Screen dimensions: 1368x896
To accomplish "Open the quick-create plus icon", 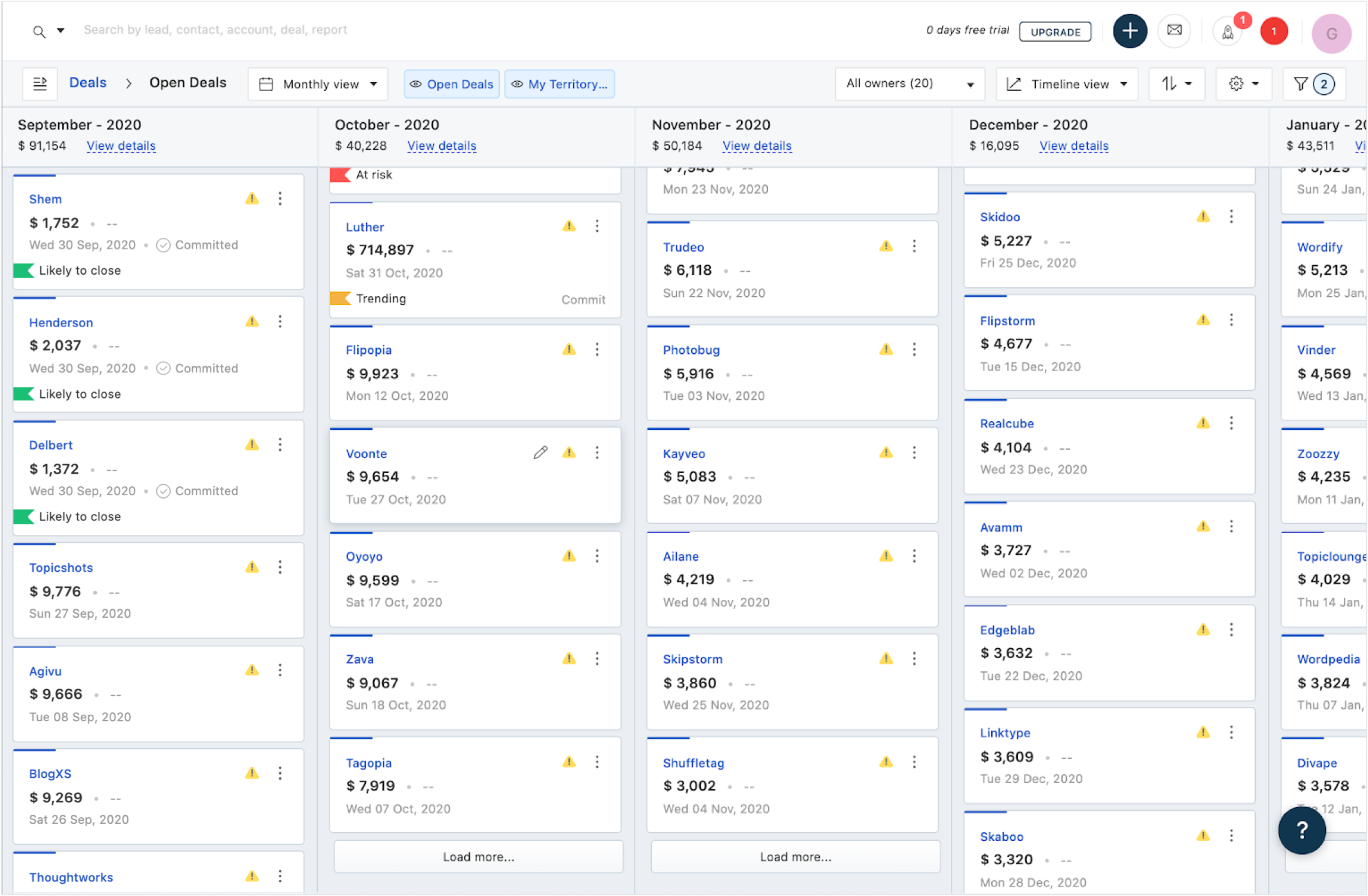I will click(1129, 31).
